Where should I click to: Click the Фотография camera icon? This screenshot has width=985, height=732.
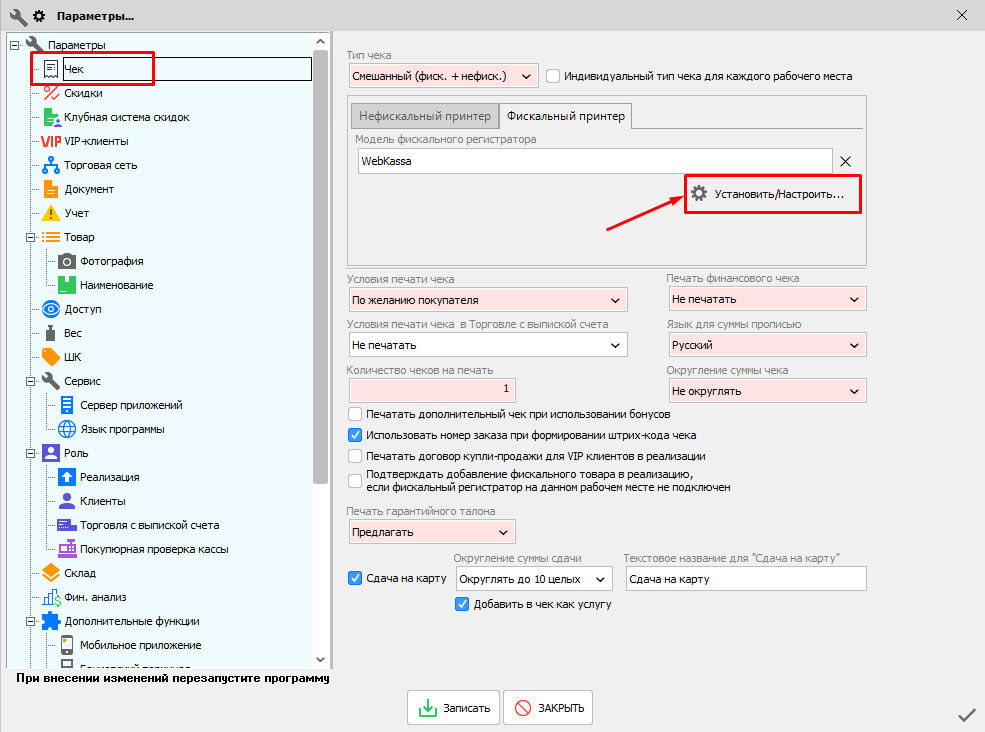(67, 261)
